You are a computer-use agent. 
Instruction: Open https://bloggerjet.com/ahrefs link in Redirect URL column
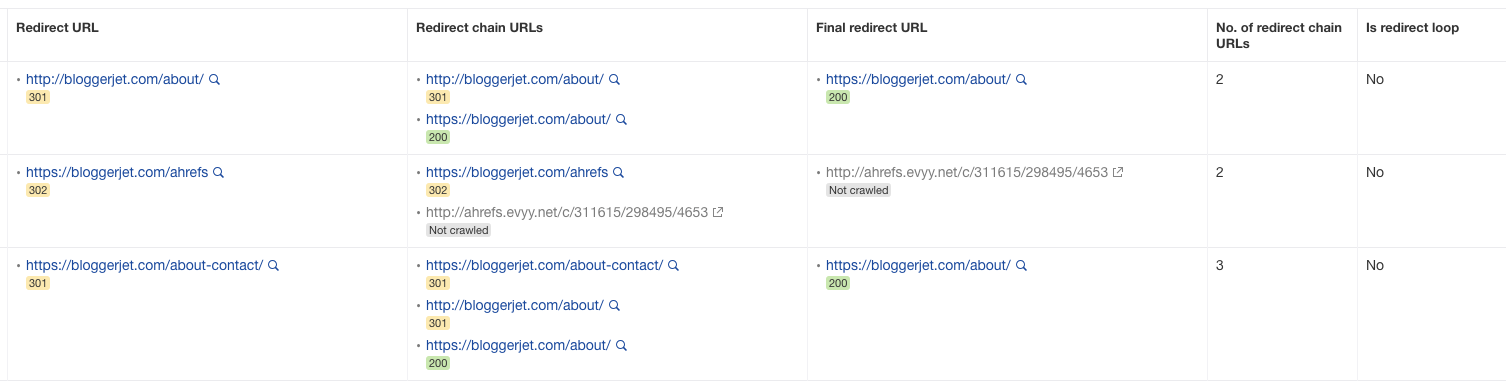click(x=117, y=172)
